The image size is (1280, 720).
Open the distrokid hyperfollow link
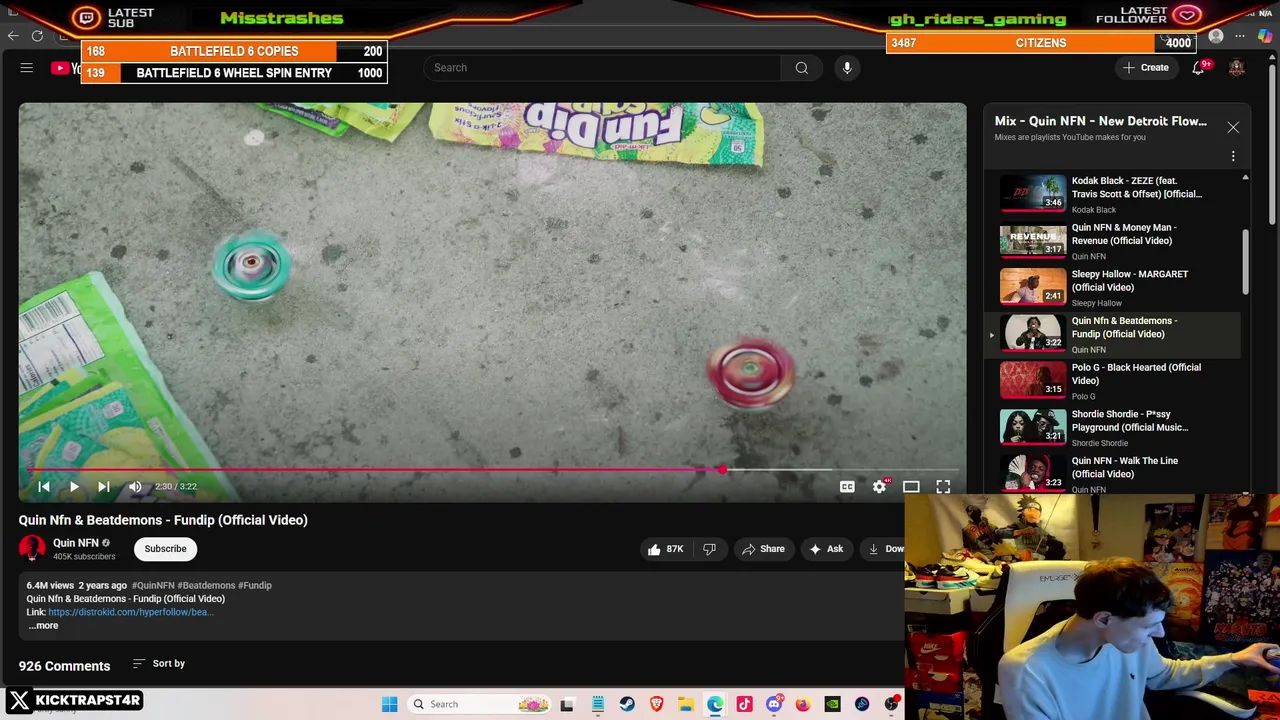tap(130, 612)
